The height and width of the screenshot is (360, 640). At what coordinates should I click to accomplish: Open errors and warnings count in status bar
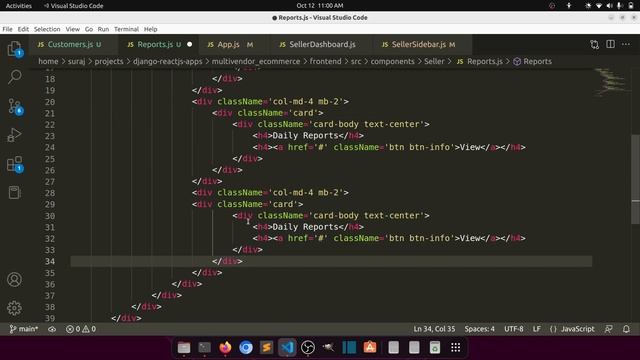[81, 329]
